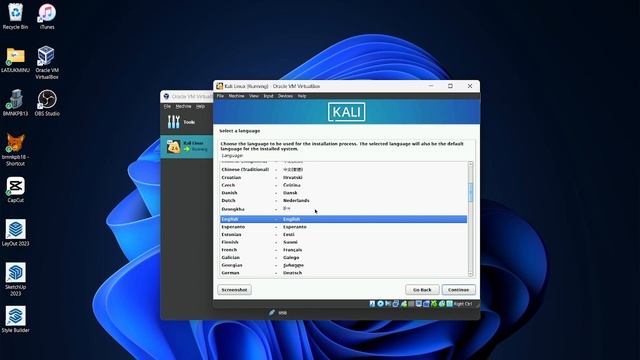640x360 pixels.
Task: Select Oracle VM VirtualBox desktop shortcut
Action: [x=47, y=62]
